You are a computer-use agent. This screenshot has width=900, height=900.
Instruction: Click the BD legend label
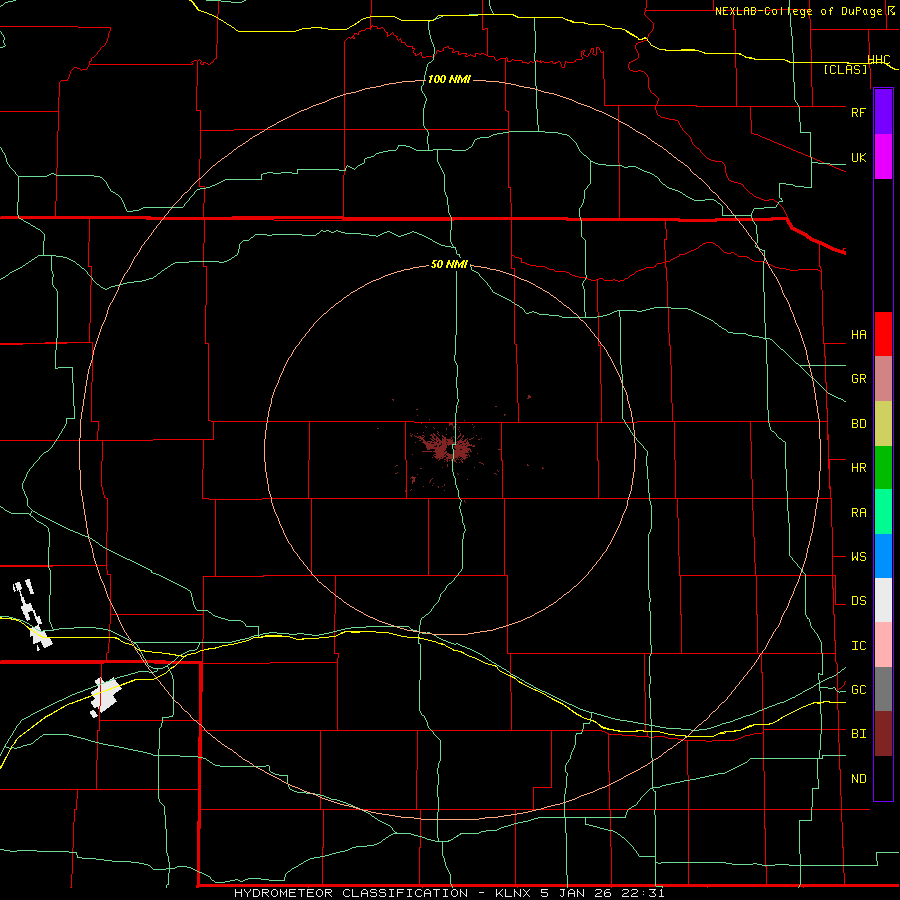(x=858, y=424)
